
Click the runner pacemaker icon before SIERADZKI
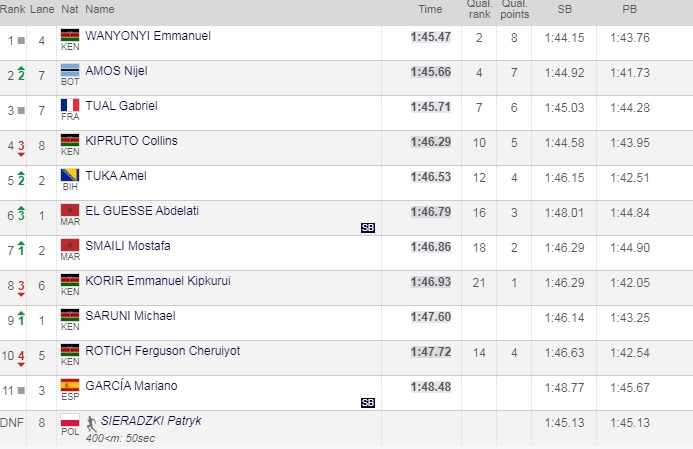pyautogui.click(x=92, y=421)
